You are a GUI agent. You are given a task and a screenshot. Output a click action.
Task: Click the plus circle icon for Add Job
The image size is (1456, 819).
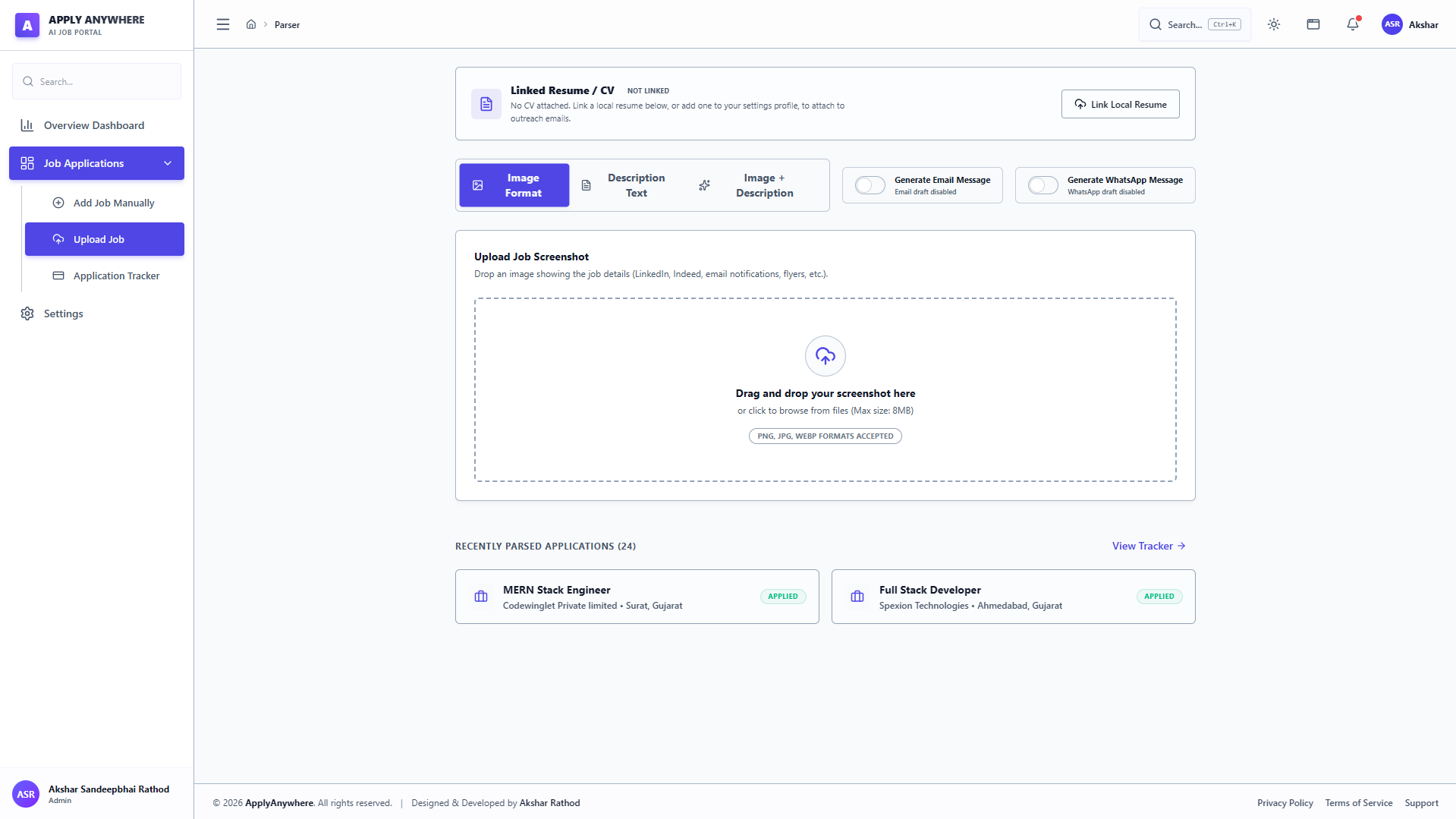tap(58, 203)
